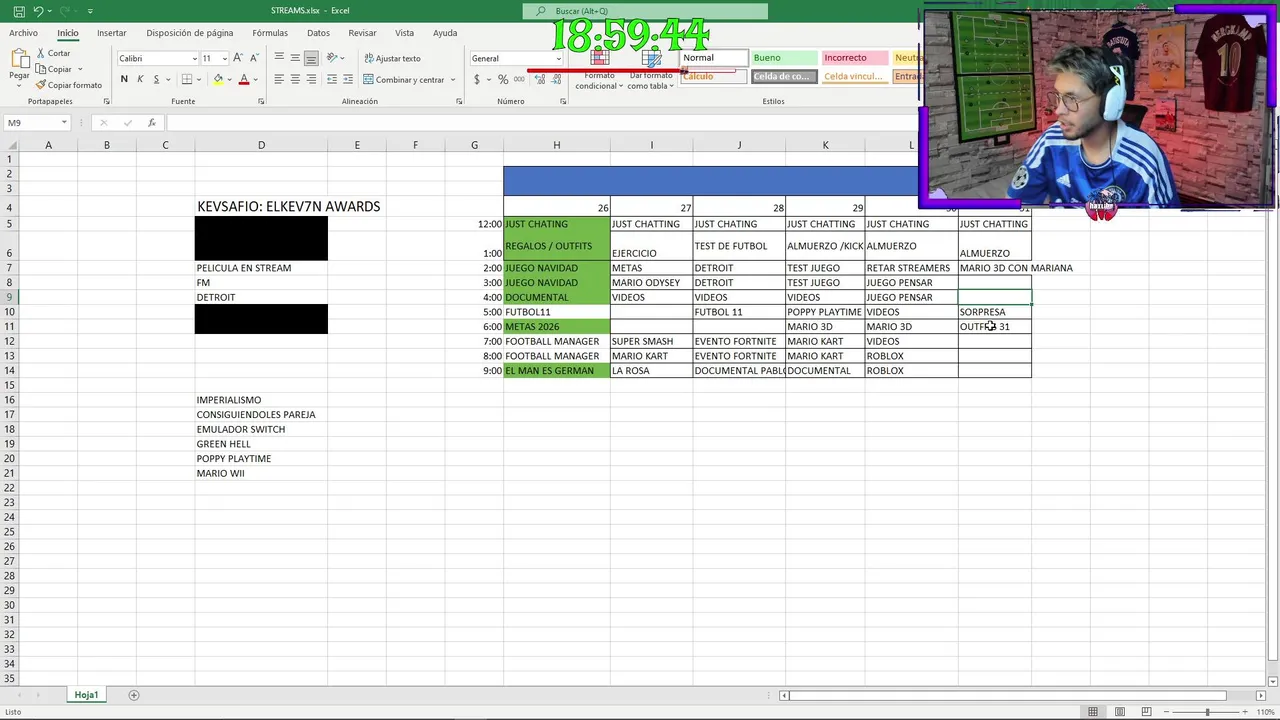Viewport: 1280px width, 720px height.
Task: Align text to top of cell
Action: (x=279, y=57)
